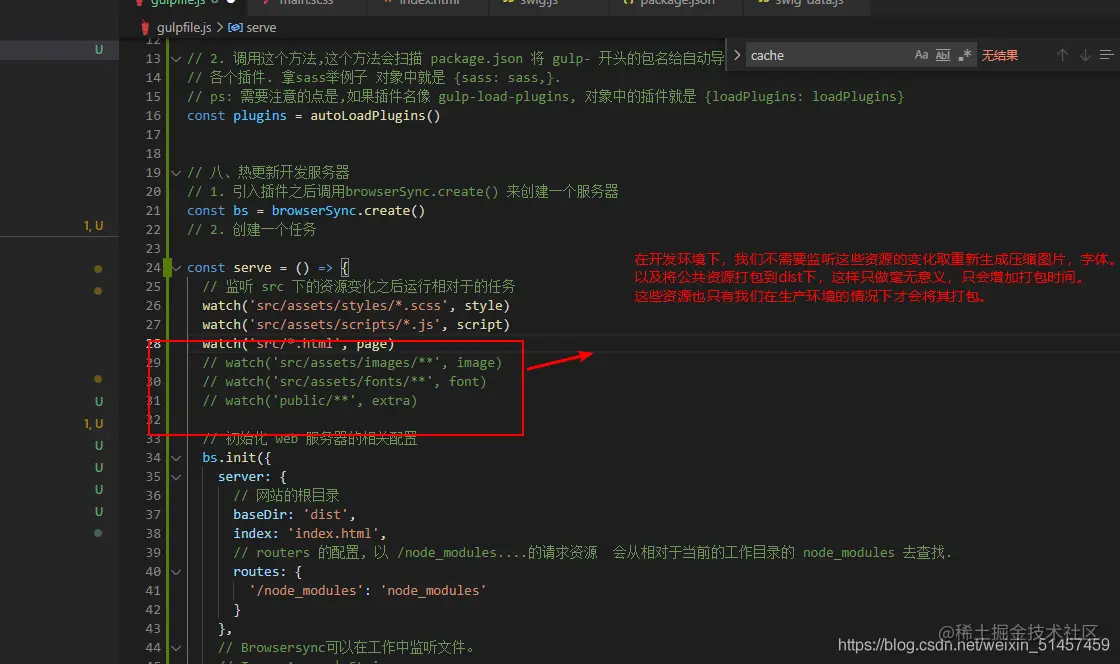Select line number 41 in gutter
1120x664 pixels.
(x=153, y=590)
